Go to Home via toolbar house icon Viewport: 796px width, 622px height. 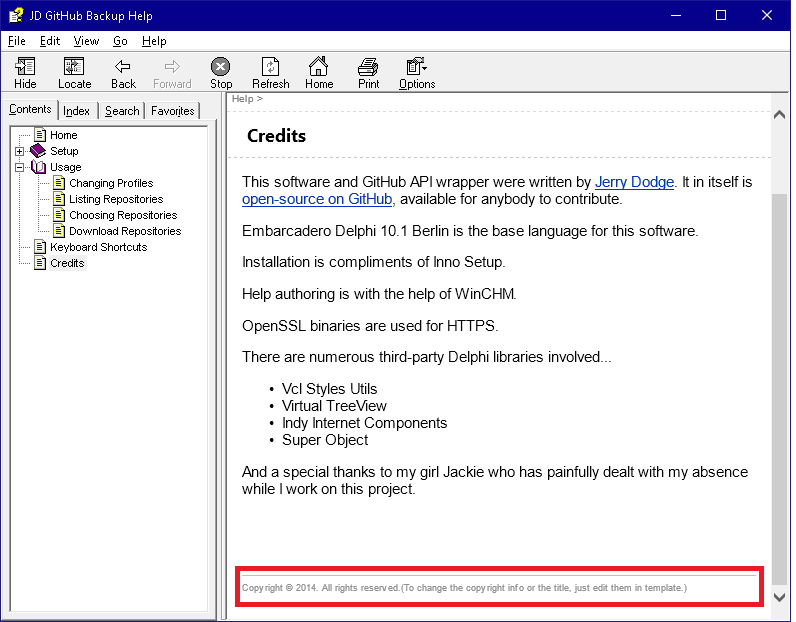tap(318, 66)
